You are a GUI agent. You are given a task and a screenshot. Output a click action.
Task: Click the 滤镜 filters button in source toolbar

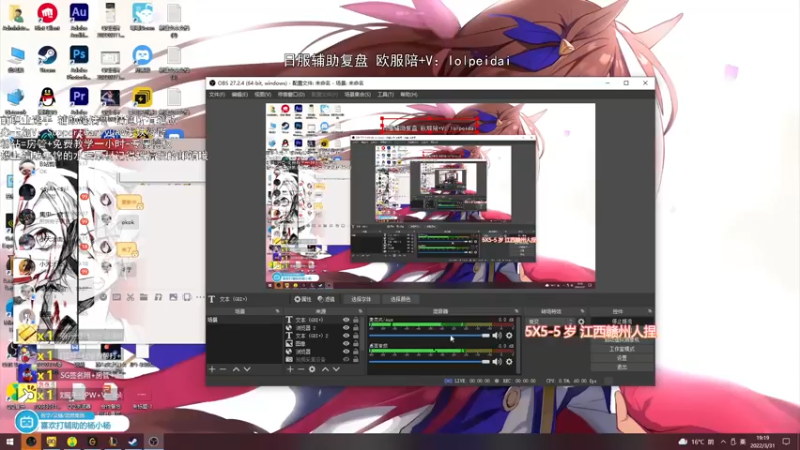pos(326,299)
